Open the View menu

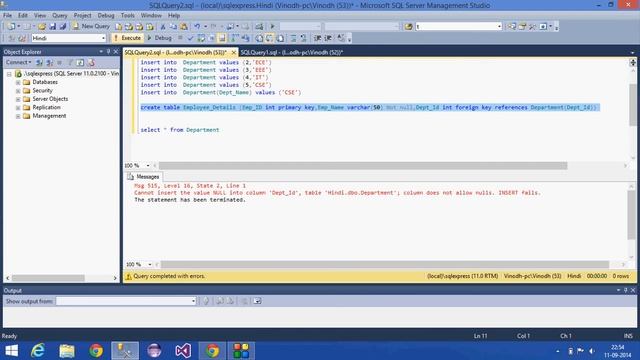click(x=40, y=16)
